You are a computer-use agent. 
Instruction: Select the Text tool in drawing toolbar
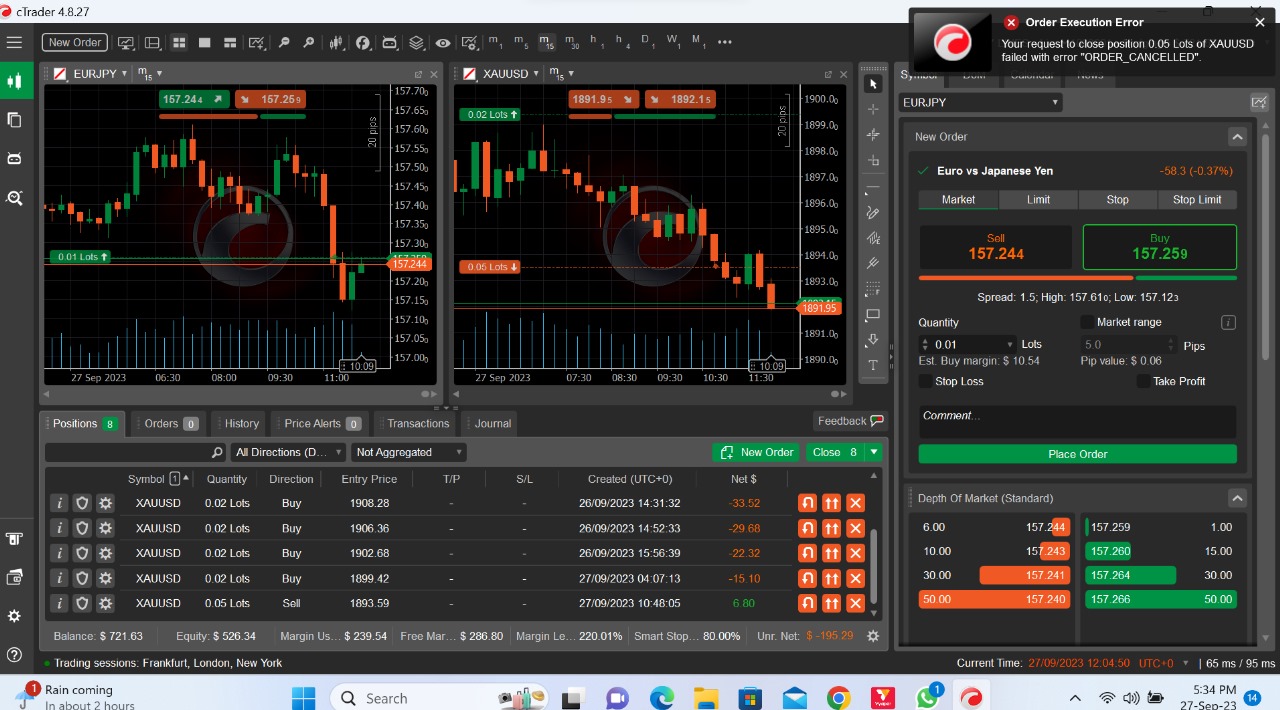(x=873, y=365)
